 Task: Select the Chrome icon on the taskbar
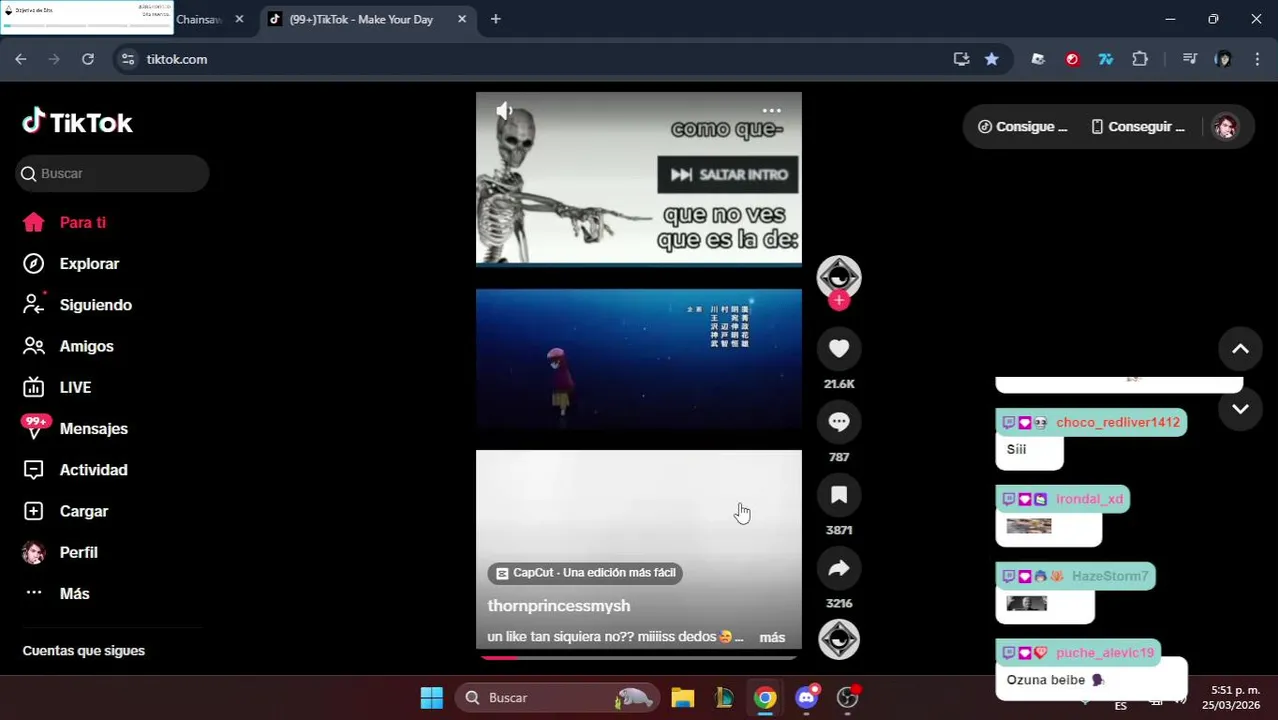coord(765,698)
